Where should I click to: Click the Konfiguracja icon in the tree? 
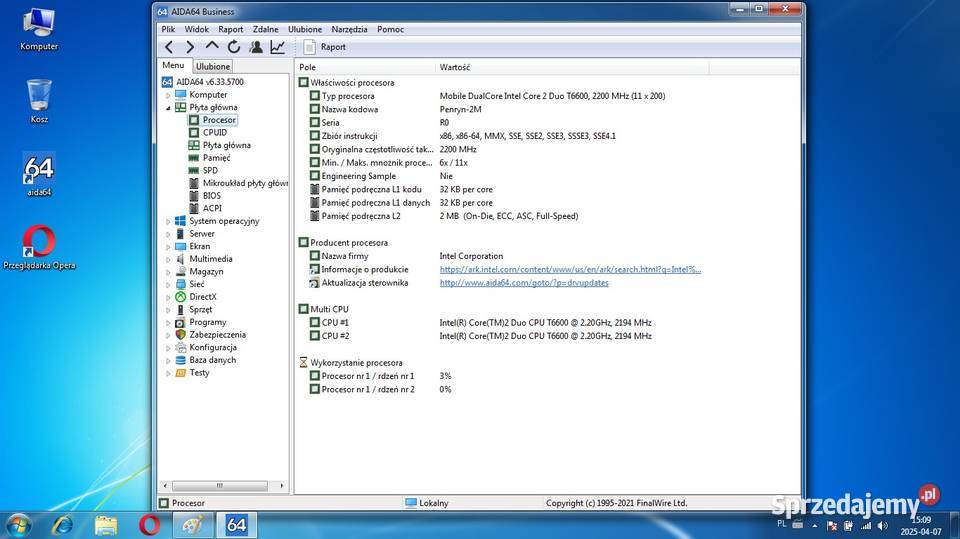(180, 347)
